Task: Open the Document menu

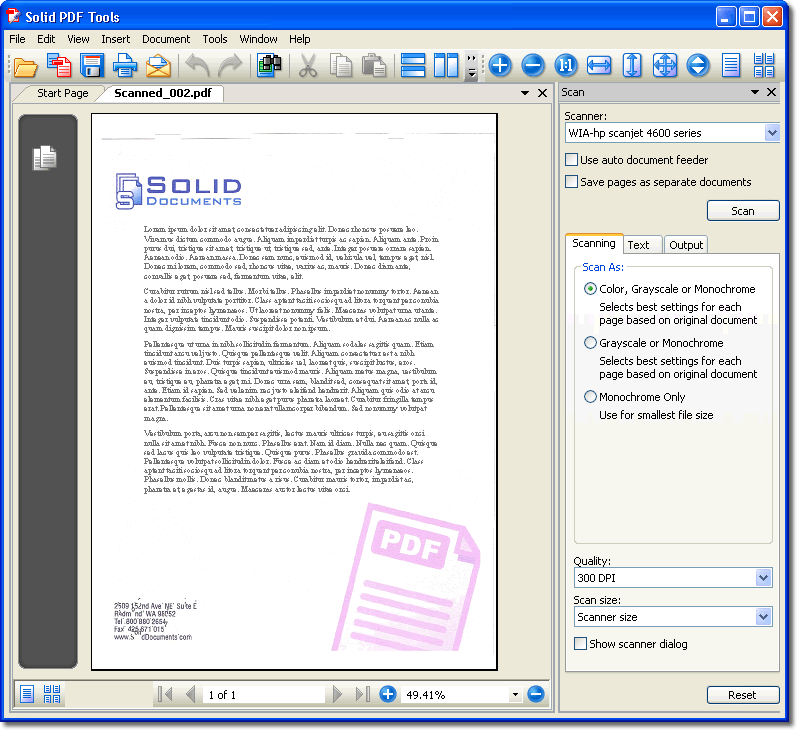Action: click(166, 39)
